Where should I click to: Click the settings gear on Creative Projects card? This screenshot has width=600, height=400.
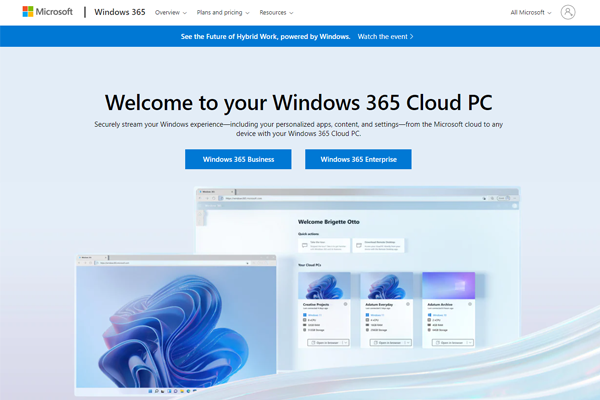click(346, 304)
